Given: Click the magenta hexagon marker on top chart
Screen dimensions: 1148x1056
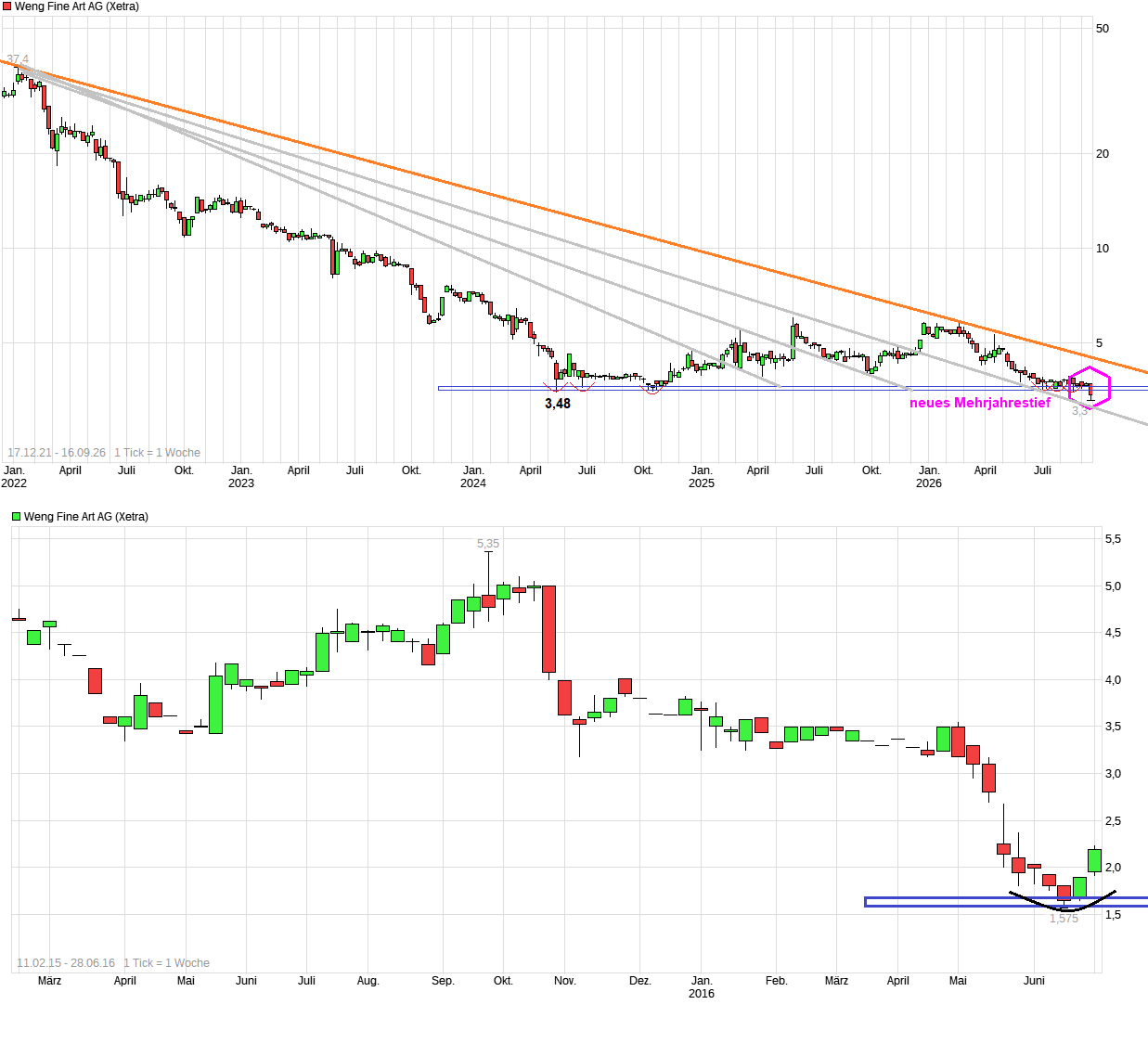Looking at the screenshot, I should pos(1090,387).
